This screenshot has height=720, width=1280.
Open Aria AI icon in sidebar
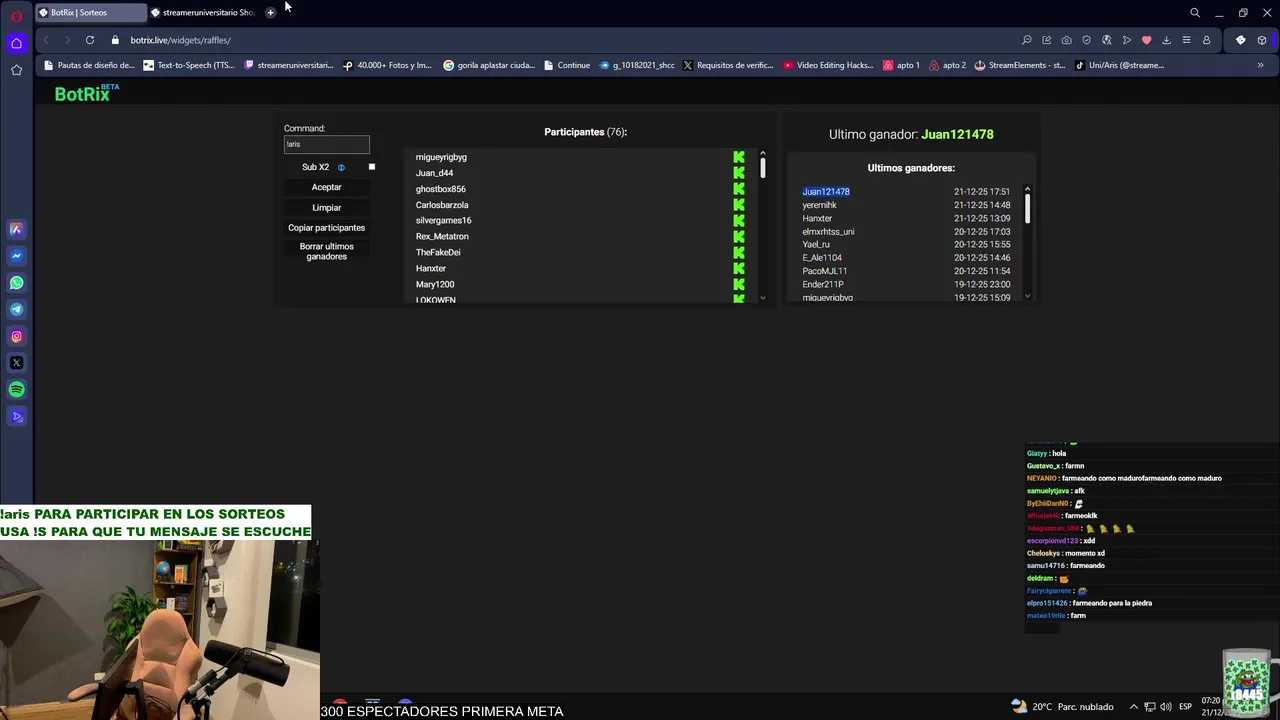16,229
